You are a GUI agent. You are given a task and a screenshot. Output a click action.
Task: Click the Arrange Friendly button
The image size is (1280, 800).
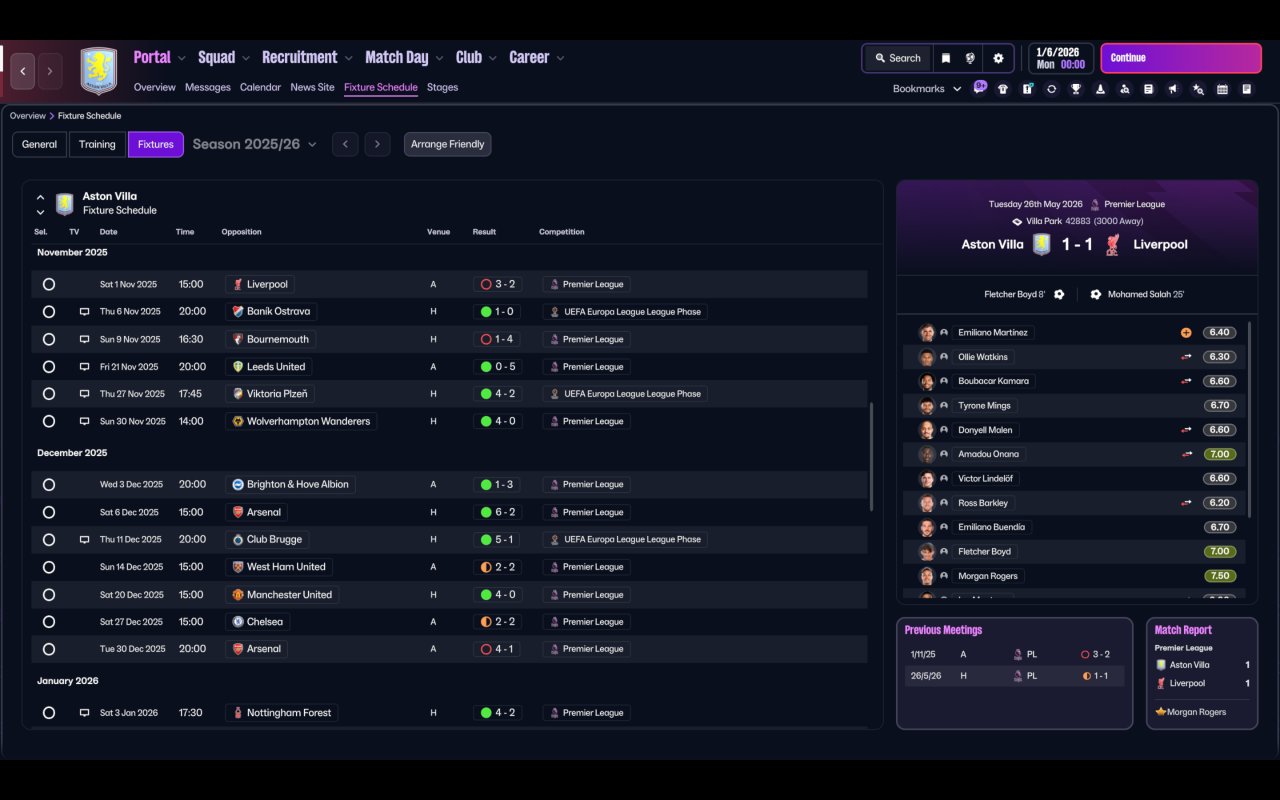(447, 144)
